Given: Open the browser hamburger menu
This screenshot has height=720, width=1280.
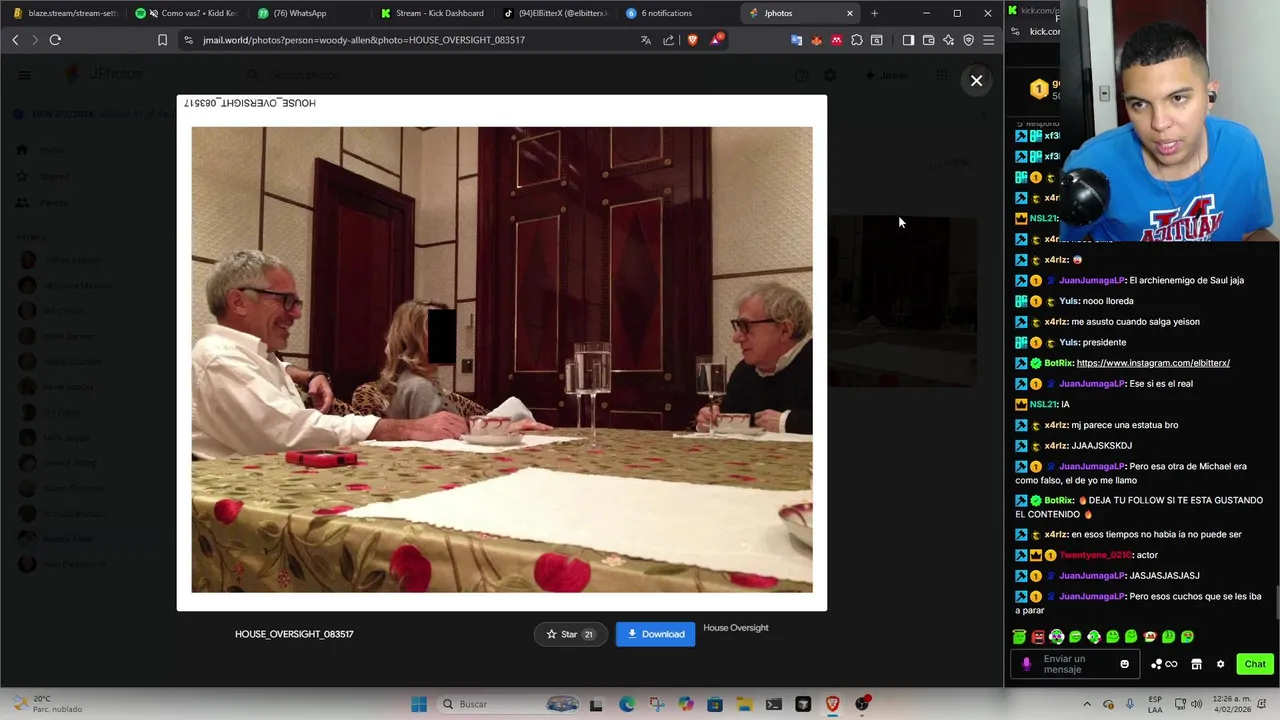Looking at the screenshot, I should (x=988, y=40).
